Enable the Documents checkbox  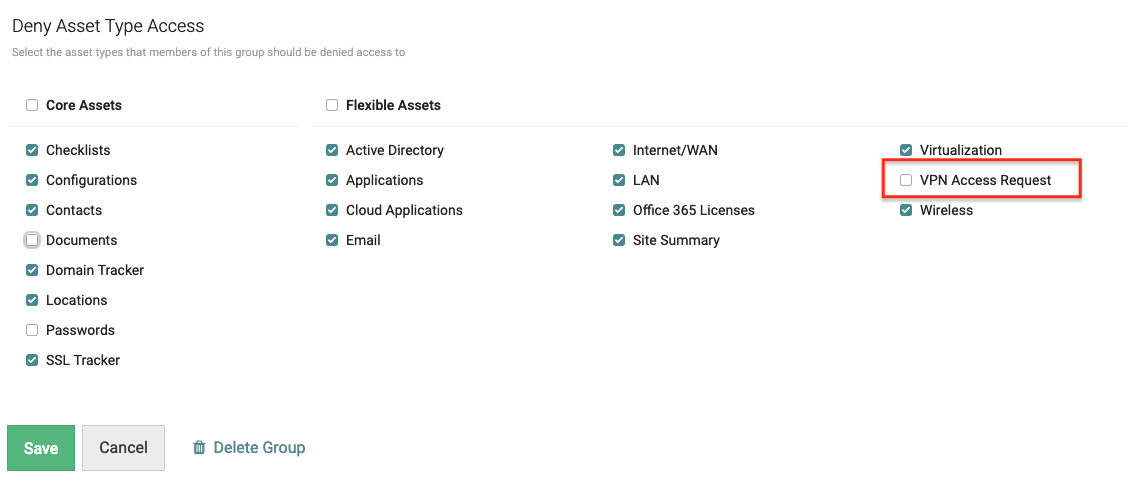pos(32,240)
